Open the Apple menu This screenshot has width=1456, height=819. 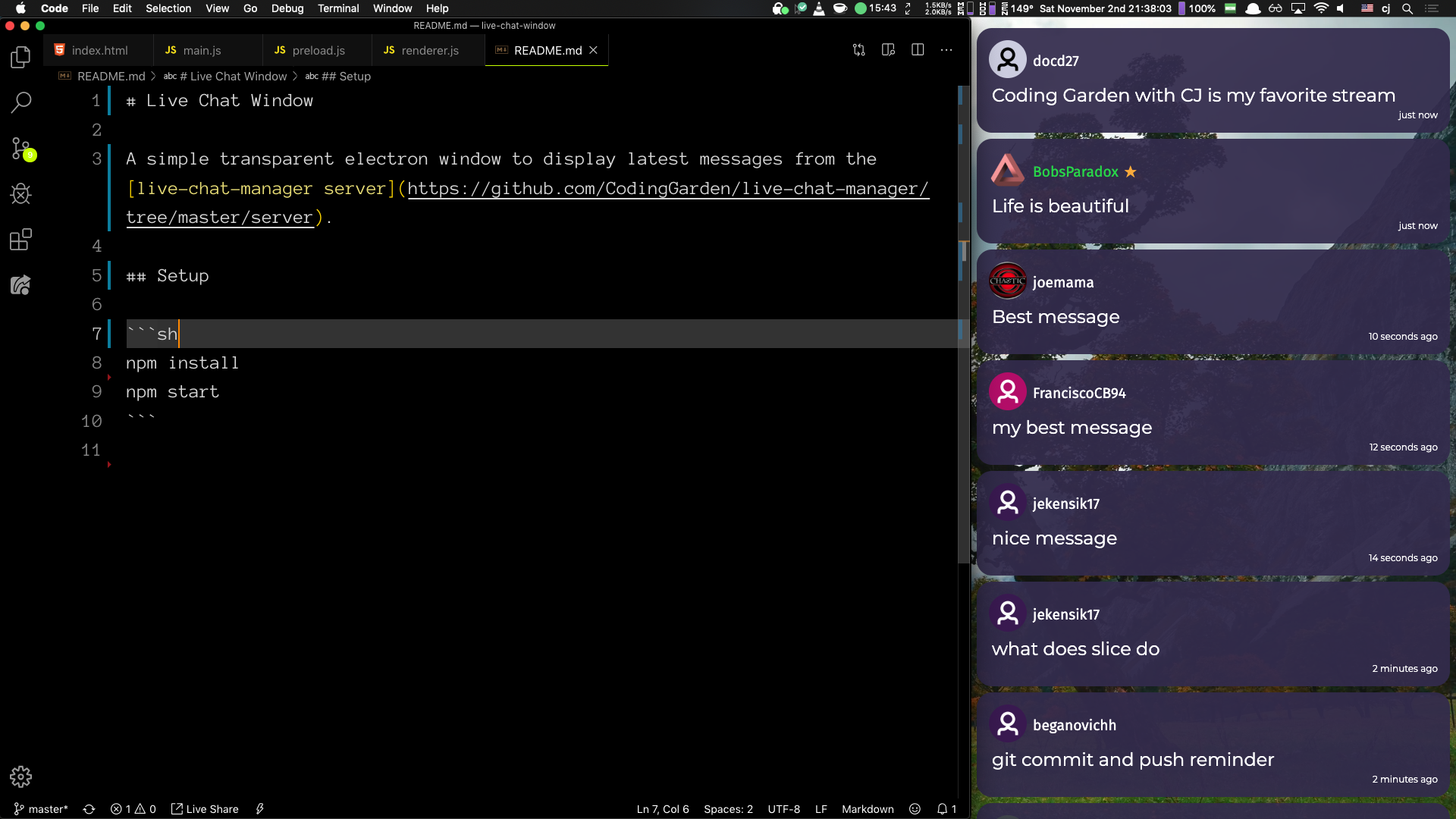pyautogui.click(x=20, y=8)
